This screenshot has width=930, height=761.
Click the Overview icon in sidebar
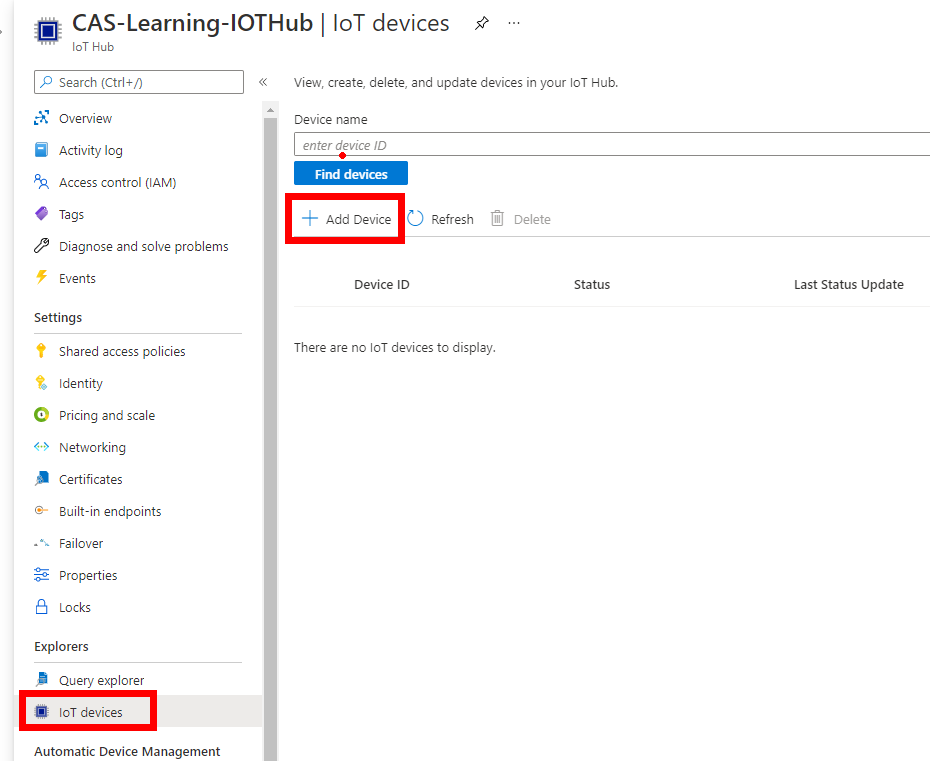[42, 118]
